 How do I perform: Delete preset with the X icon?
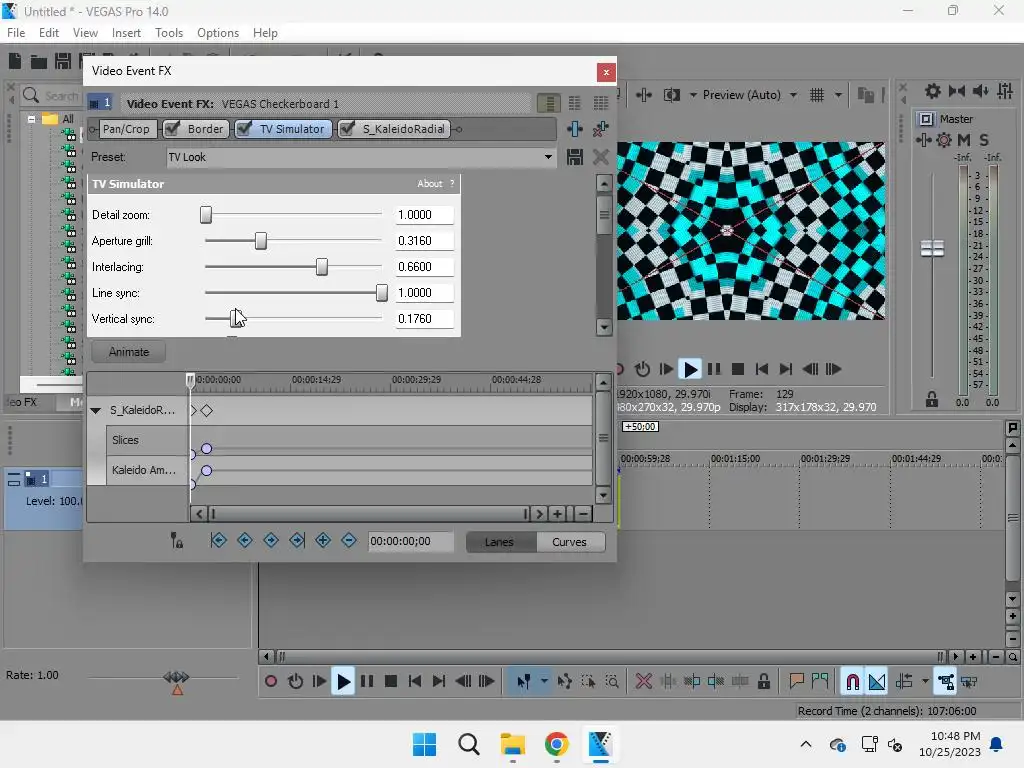click(x=600, y=157)
